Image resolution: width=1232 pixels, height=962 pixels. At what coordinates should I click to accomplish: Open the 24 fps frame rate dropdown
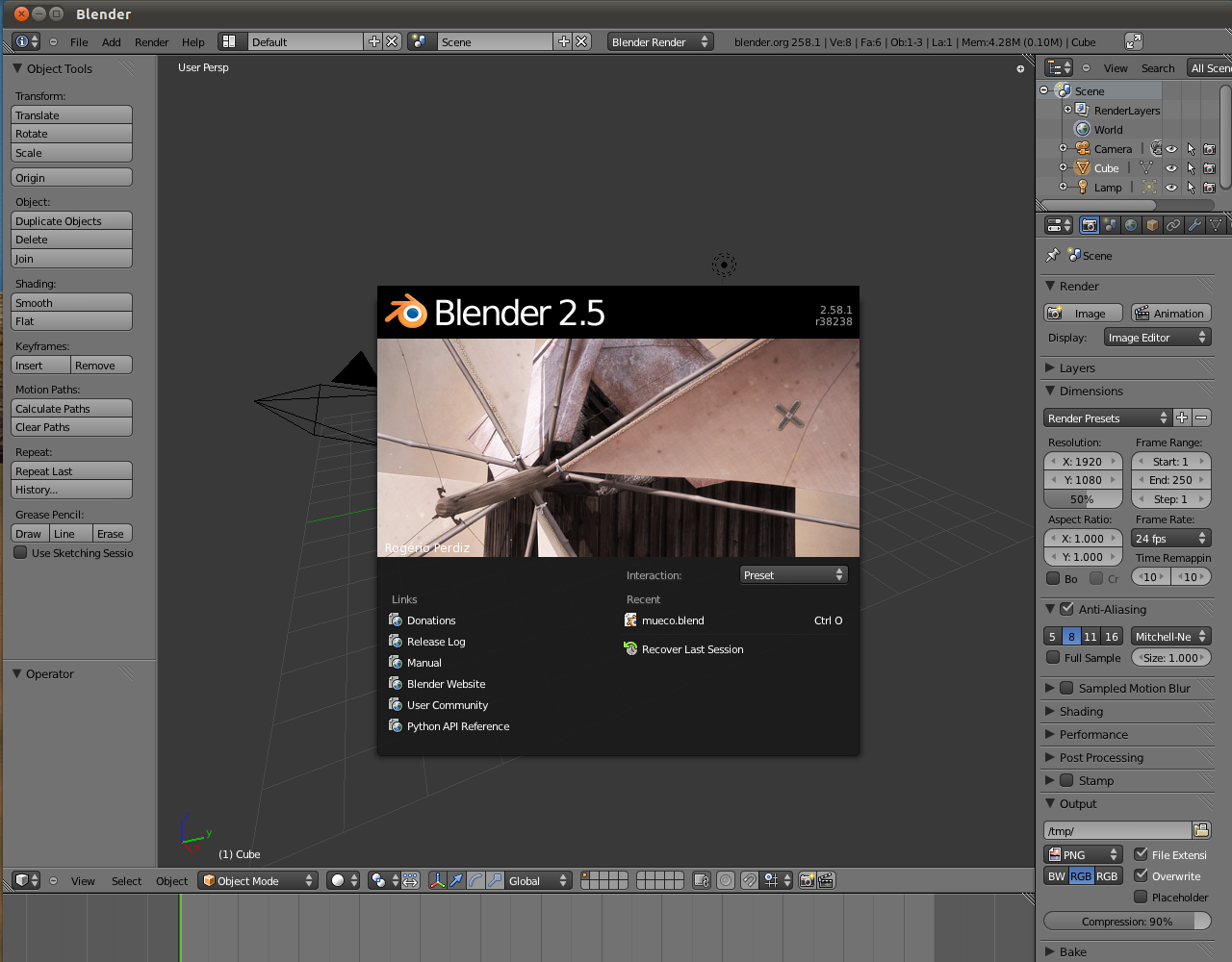pyautogui.click(x=1171, y=538)
